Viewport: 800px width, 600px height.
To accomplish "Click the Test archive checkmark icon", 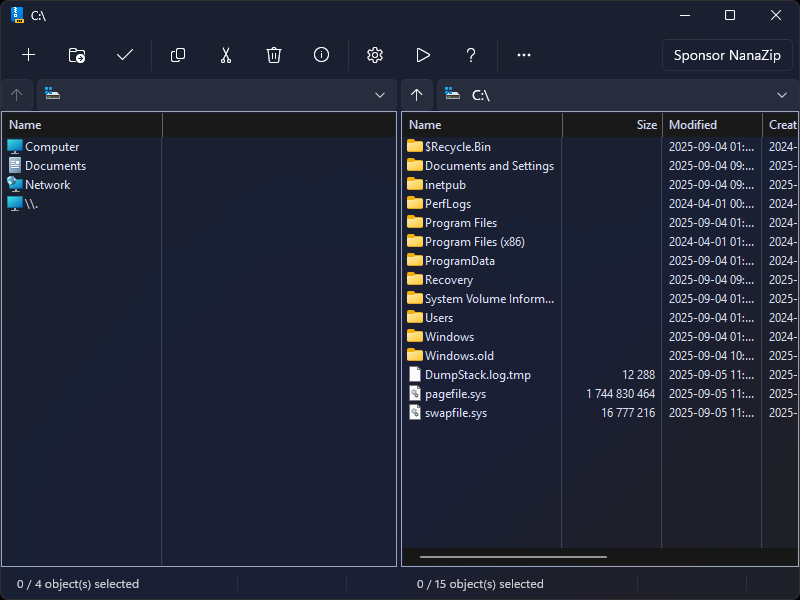I will (124, 55).
